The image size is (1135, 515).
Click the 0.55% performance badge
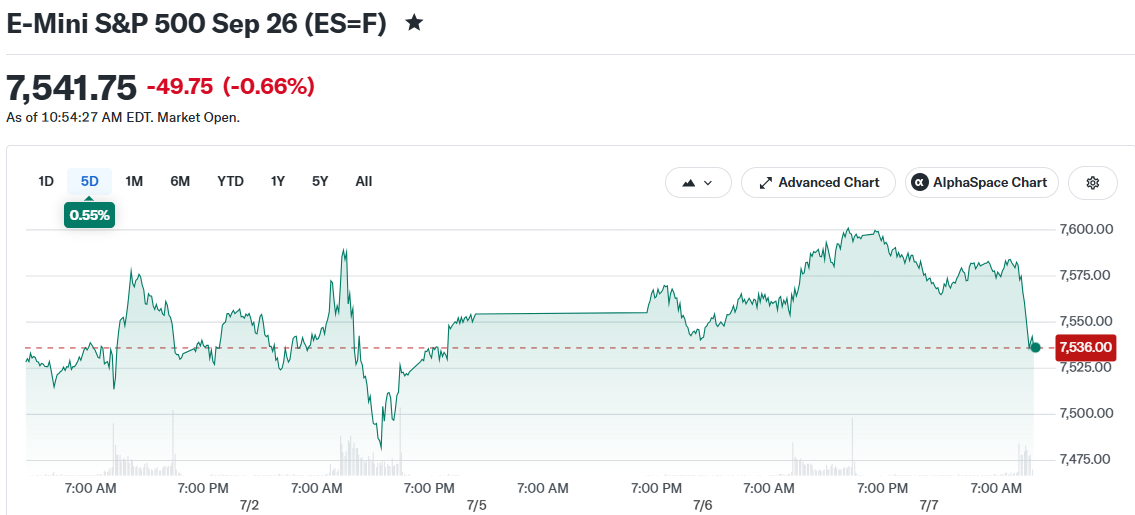[90, 215]
